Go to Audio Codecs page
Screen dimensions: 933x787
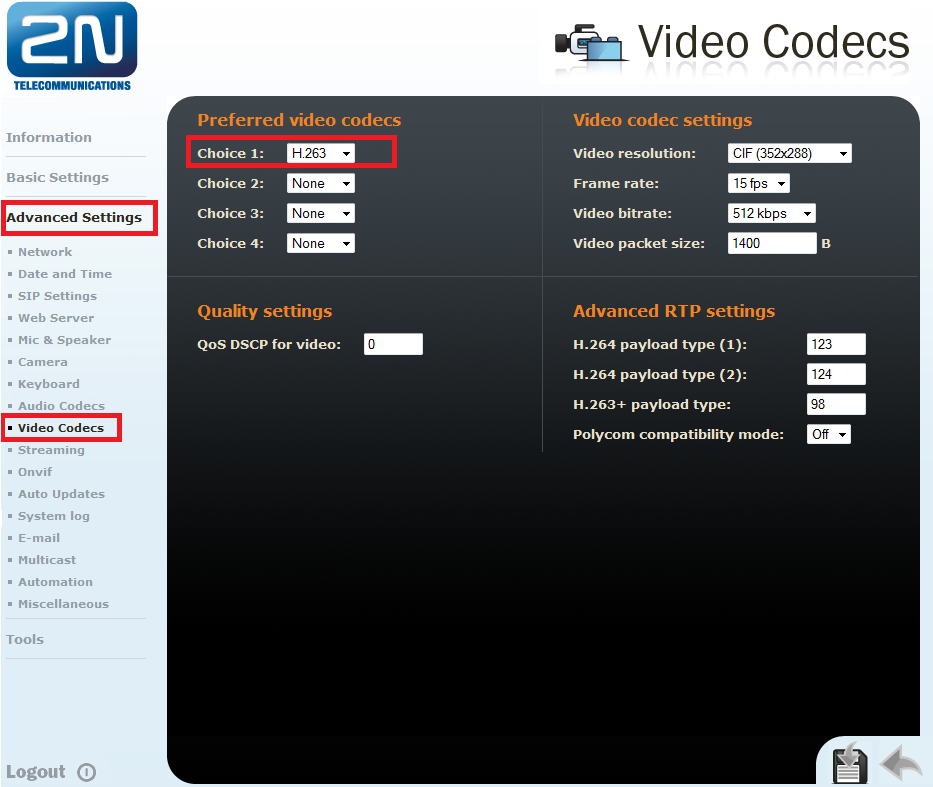pyautogui.click(x=61, y=406)
